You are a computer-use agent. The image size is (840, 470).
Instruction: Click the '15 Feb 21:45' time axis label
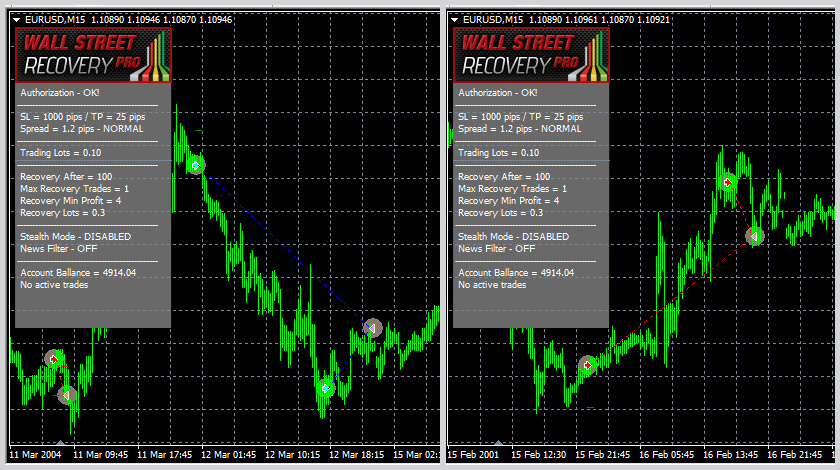click(x=603, y=455)
